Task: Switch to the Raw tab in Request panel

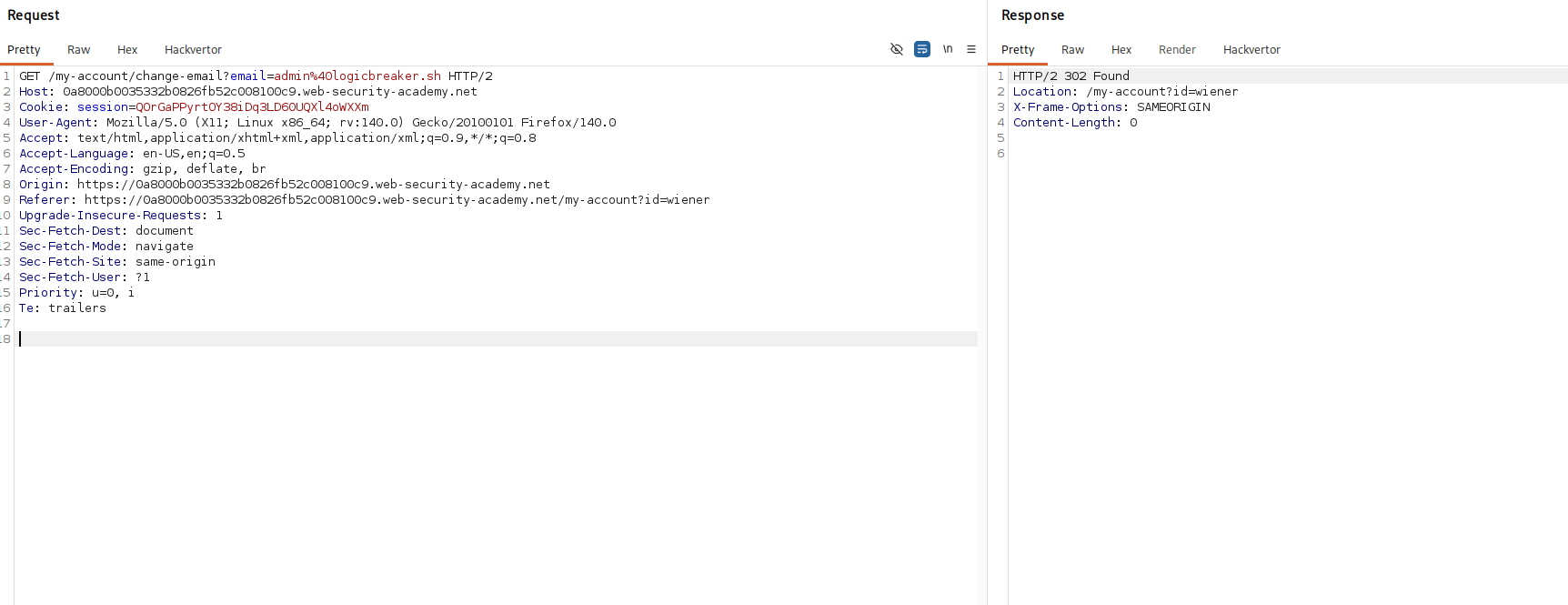Action: [x=78, y=50]
